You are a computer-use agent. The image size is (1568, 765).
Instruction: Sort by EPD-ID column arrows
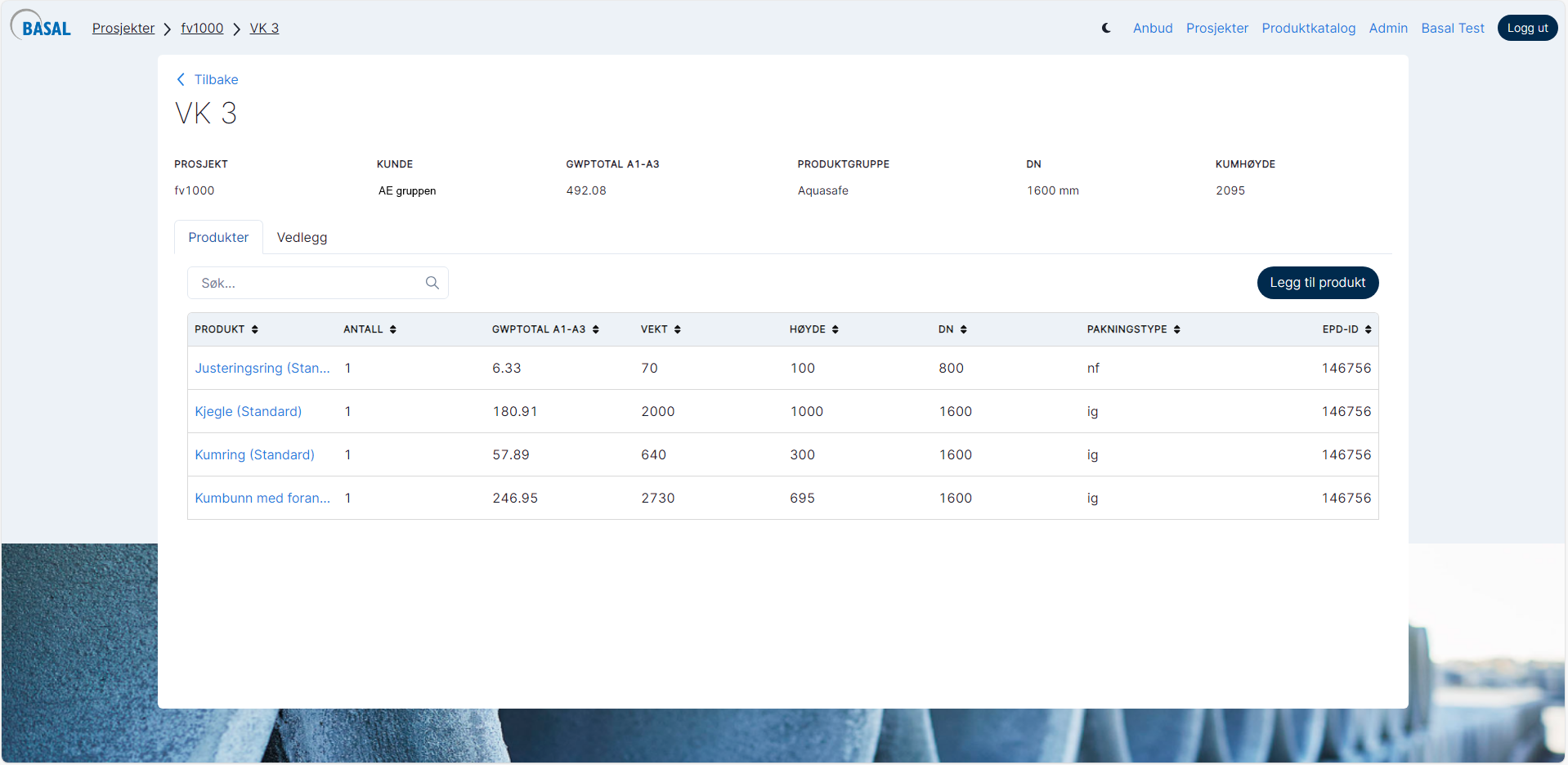[x=1369, y=329]
